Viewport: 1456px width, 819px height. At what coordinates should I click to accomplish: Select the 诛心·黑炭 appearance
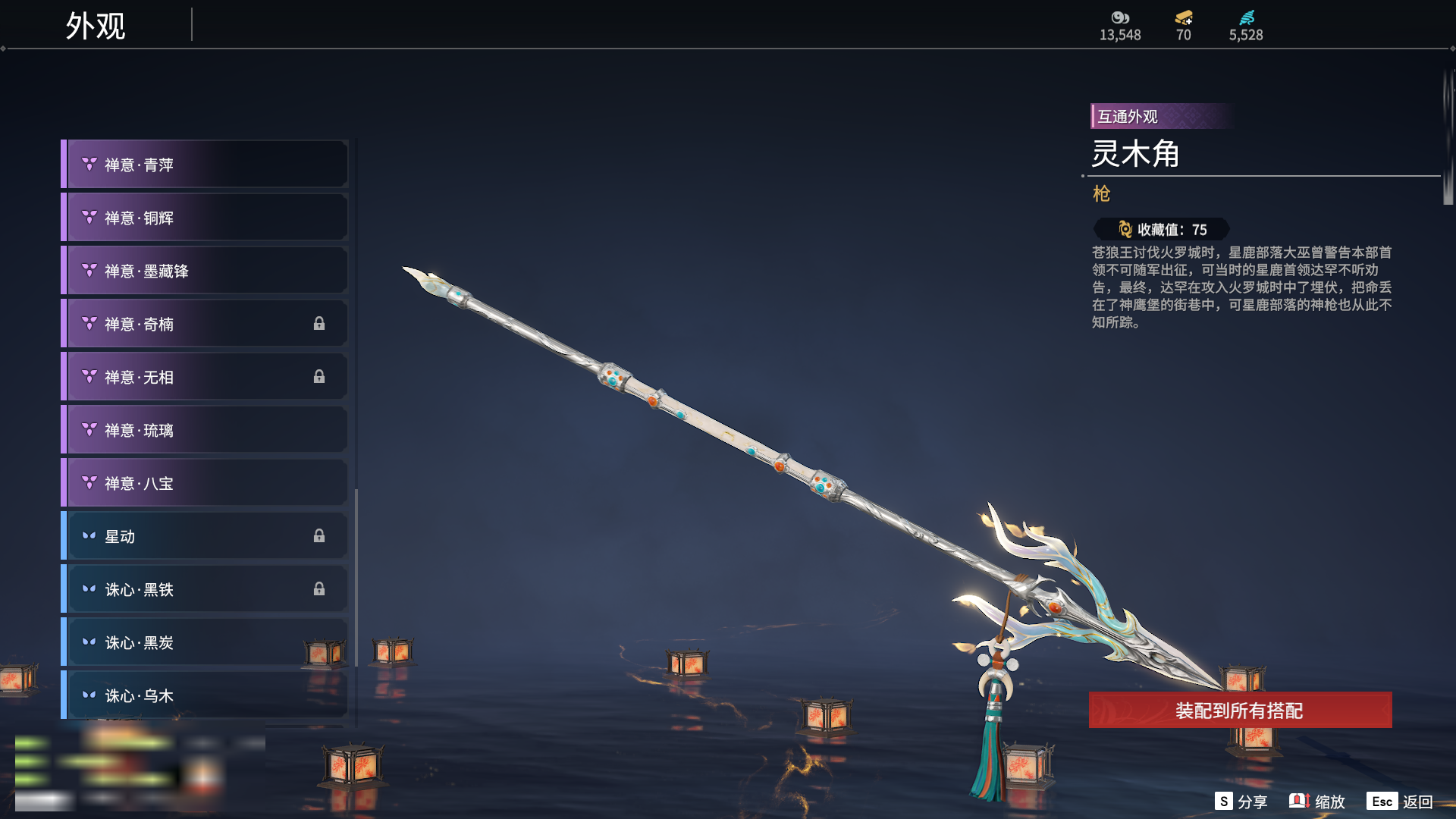(x=205, y=642)
